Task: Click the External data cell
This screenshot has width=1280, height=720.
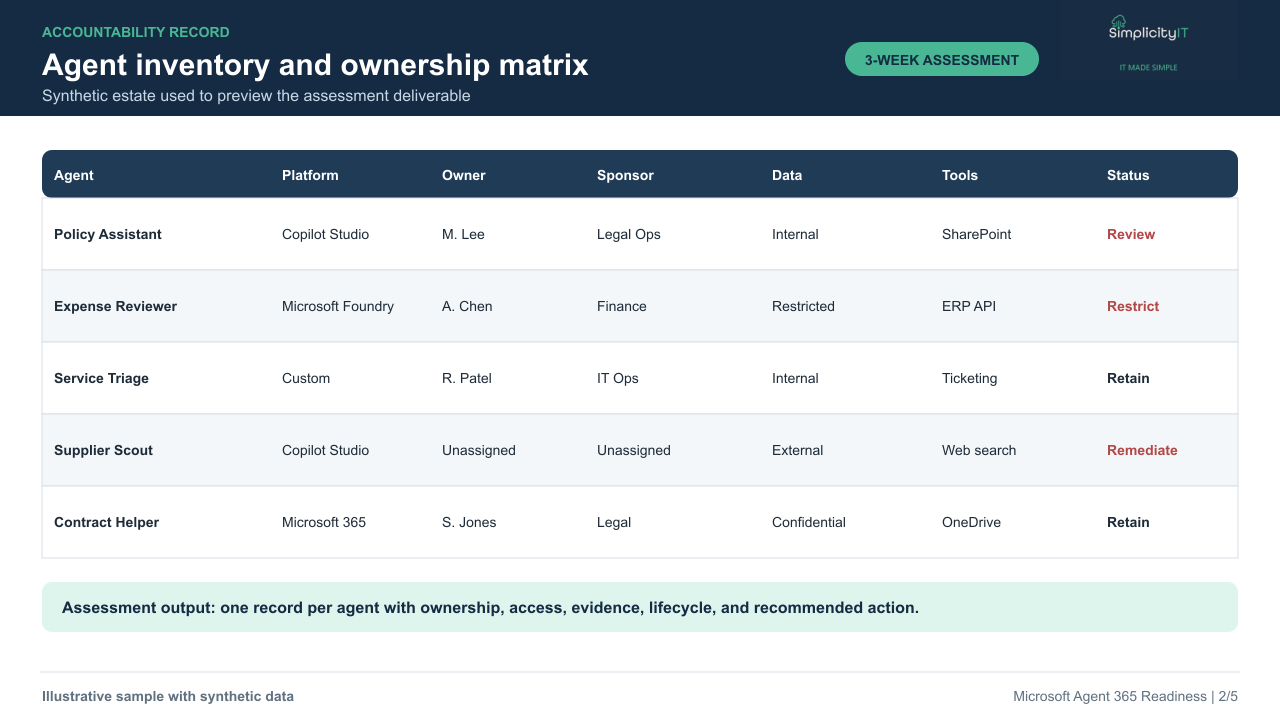Action: tap(798, 450)
